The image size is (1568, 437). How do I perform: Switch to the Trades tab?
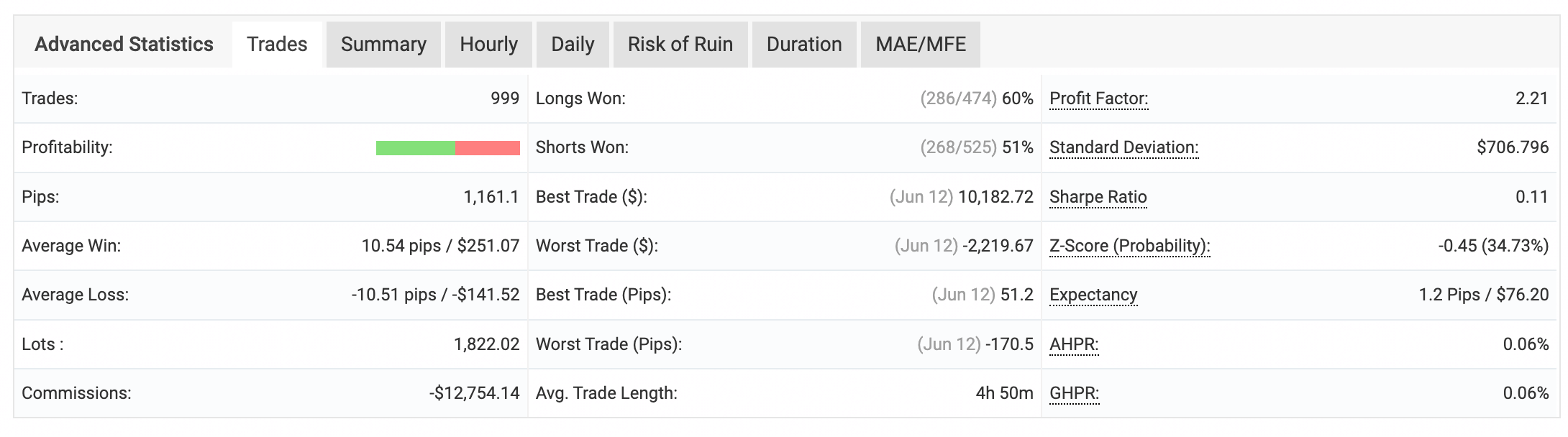[277, 45]
